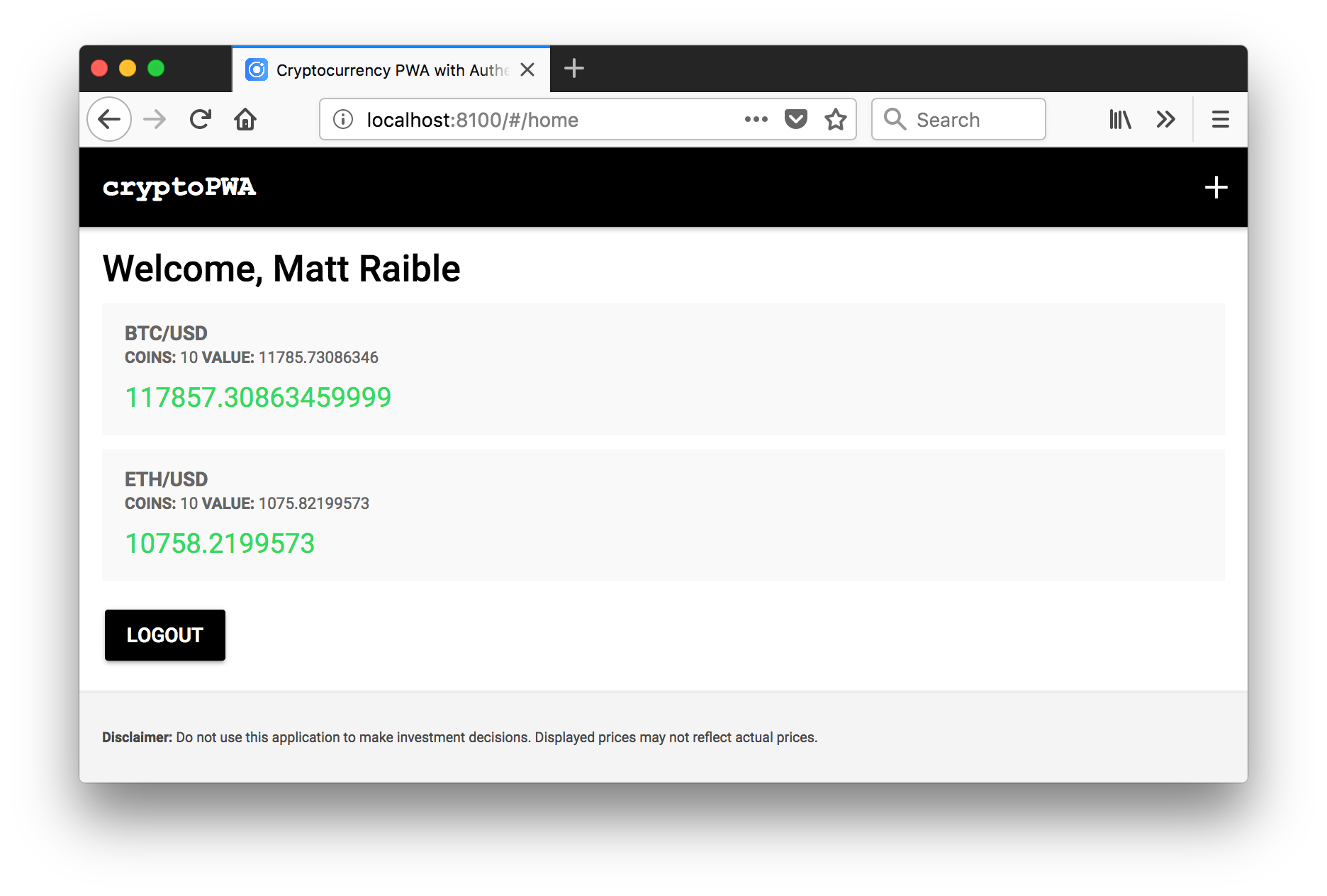Expand more tools chevron overflow
The image size is (1327, 896).
click(x=1165, y=120)
